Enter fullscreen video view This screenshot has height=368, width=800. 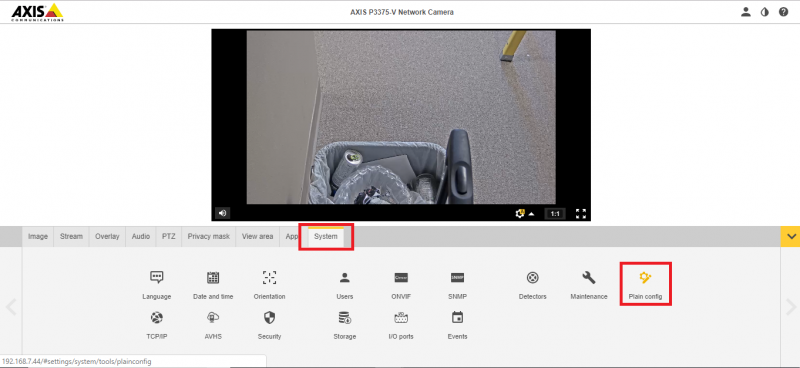pos(581,214)
